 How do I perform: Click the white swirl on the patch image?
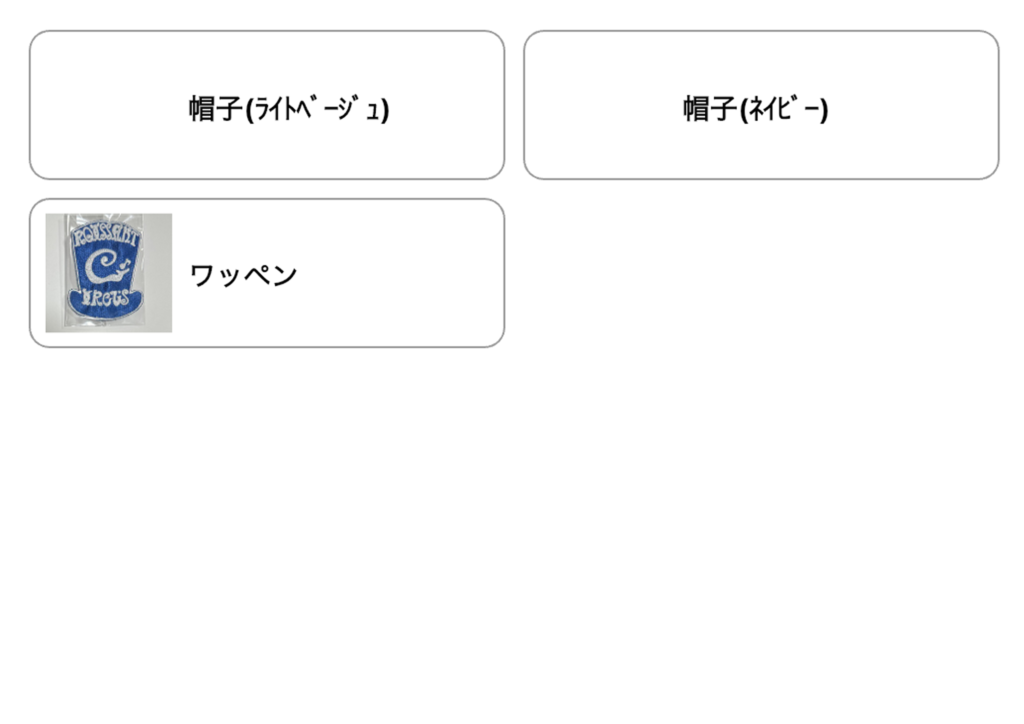coord(102,267)
